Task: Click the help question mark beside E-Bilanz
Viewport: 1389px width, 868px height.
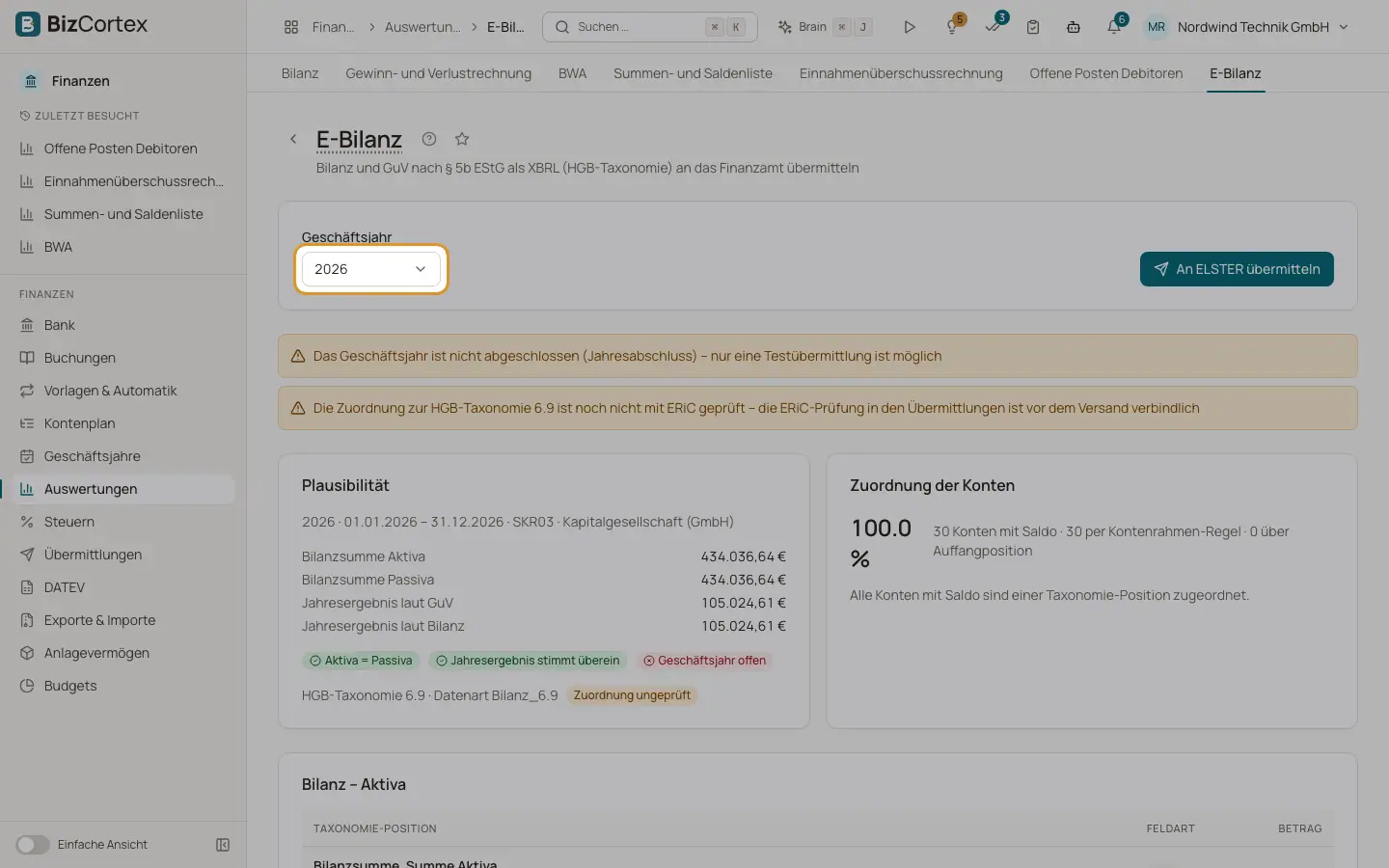Action: click(x=429, y=139)
